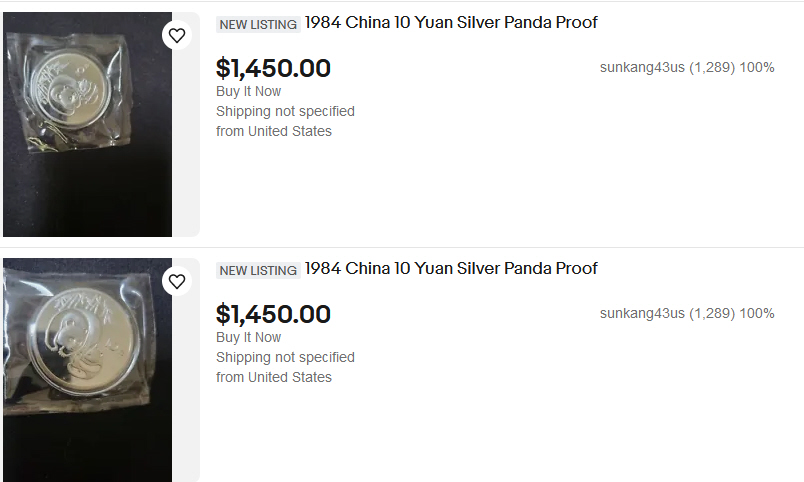This screenshot has width=804, height=482.
Task: Click Buy It Now on the first listing
Action: pyautogui.click(x=249, y=91)
